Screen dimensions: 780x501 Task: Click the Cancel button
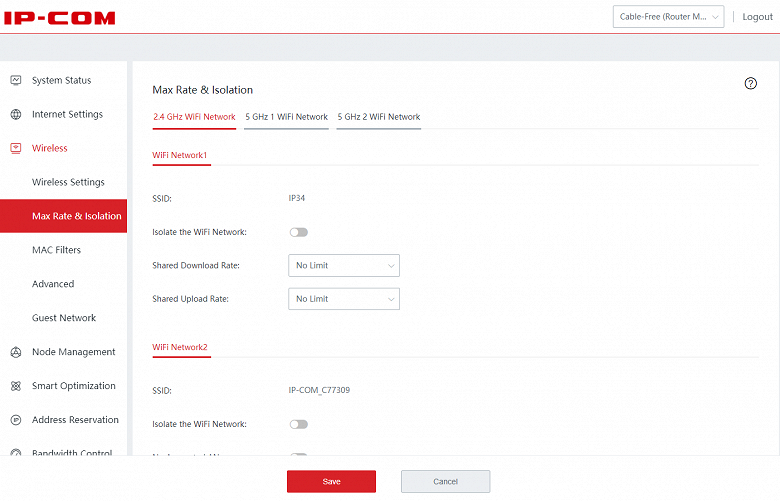pyautogui.click(x=445, y=481)
